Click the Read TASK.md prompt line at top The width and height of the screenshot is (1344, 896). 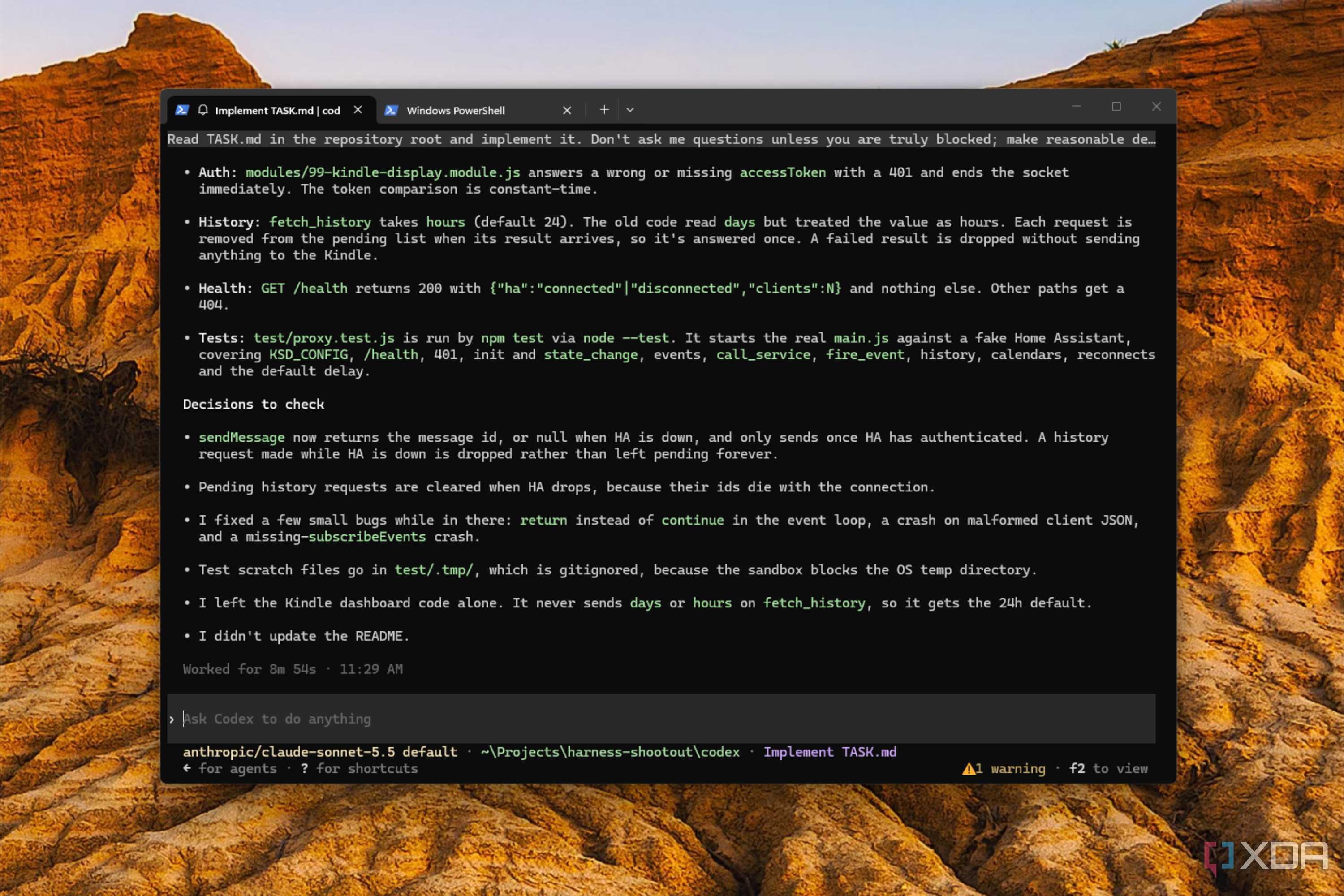[661, 139]
